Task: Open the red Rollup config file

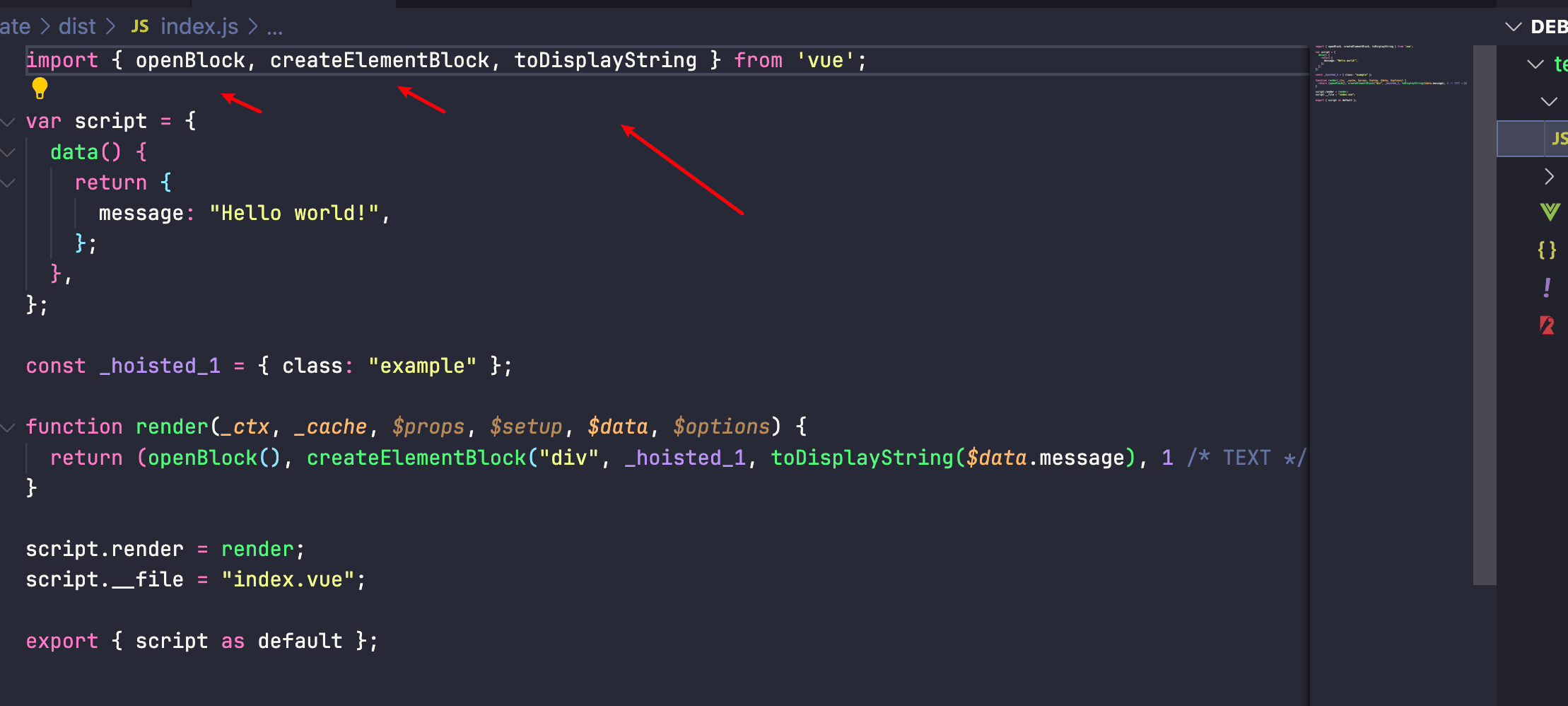Action: 1547,325
